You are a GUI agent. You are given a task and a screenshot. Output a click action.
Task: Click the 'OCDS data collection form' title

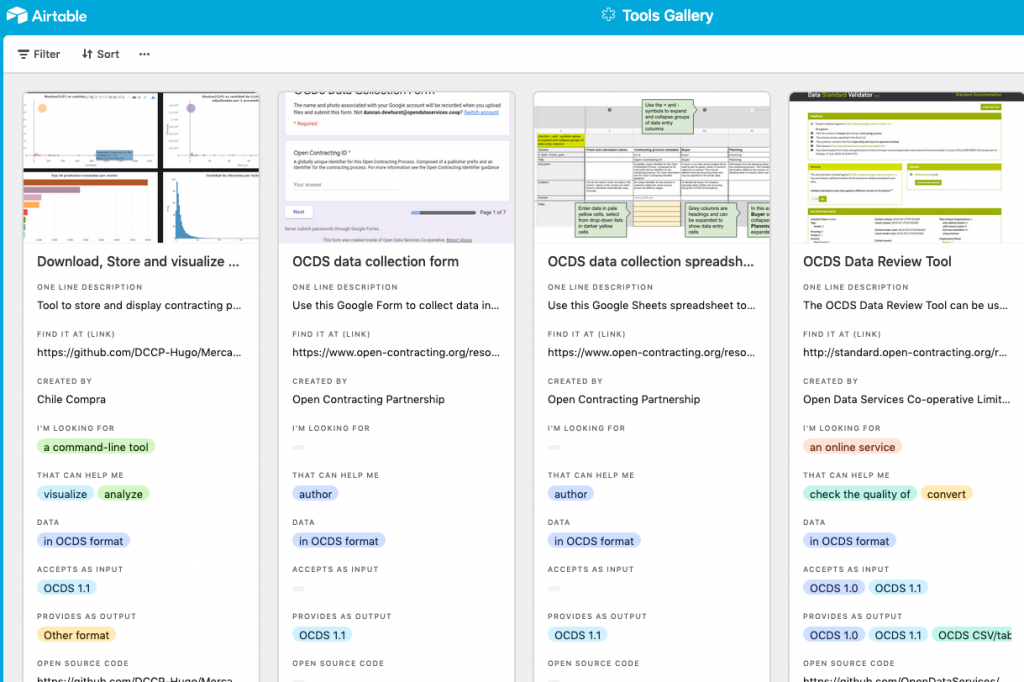point(376,261)
